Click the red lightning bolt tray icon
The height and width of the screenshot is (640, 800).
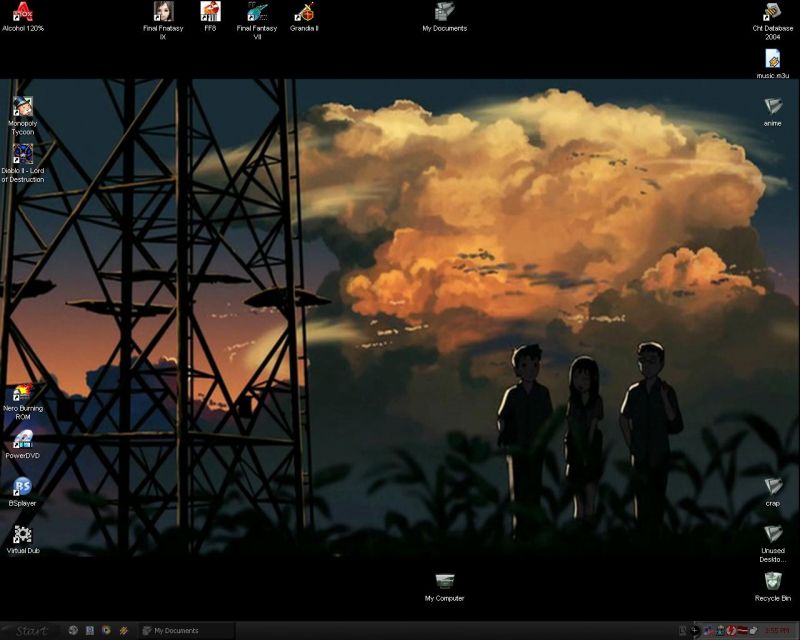(x=731, y=631)
